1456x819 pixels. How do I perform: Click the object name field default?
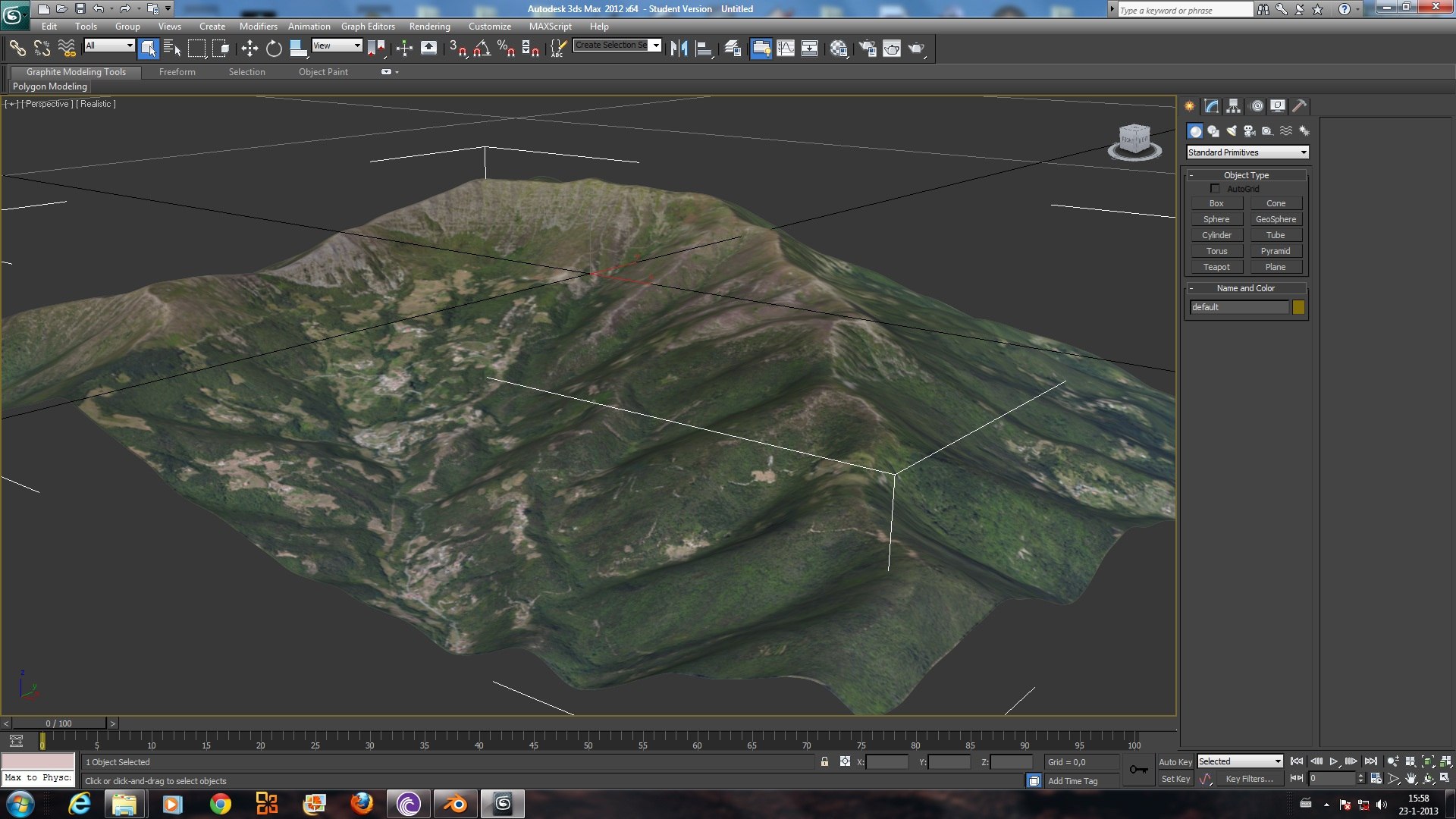pyautogui.click(x=1239, y=307)
